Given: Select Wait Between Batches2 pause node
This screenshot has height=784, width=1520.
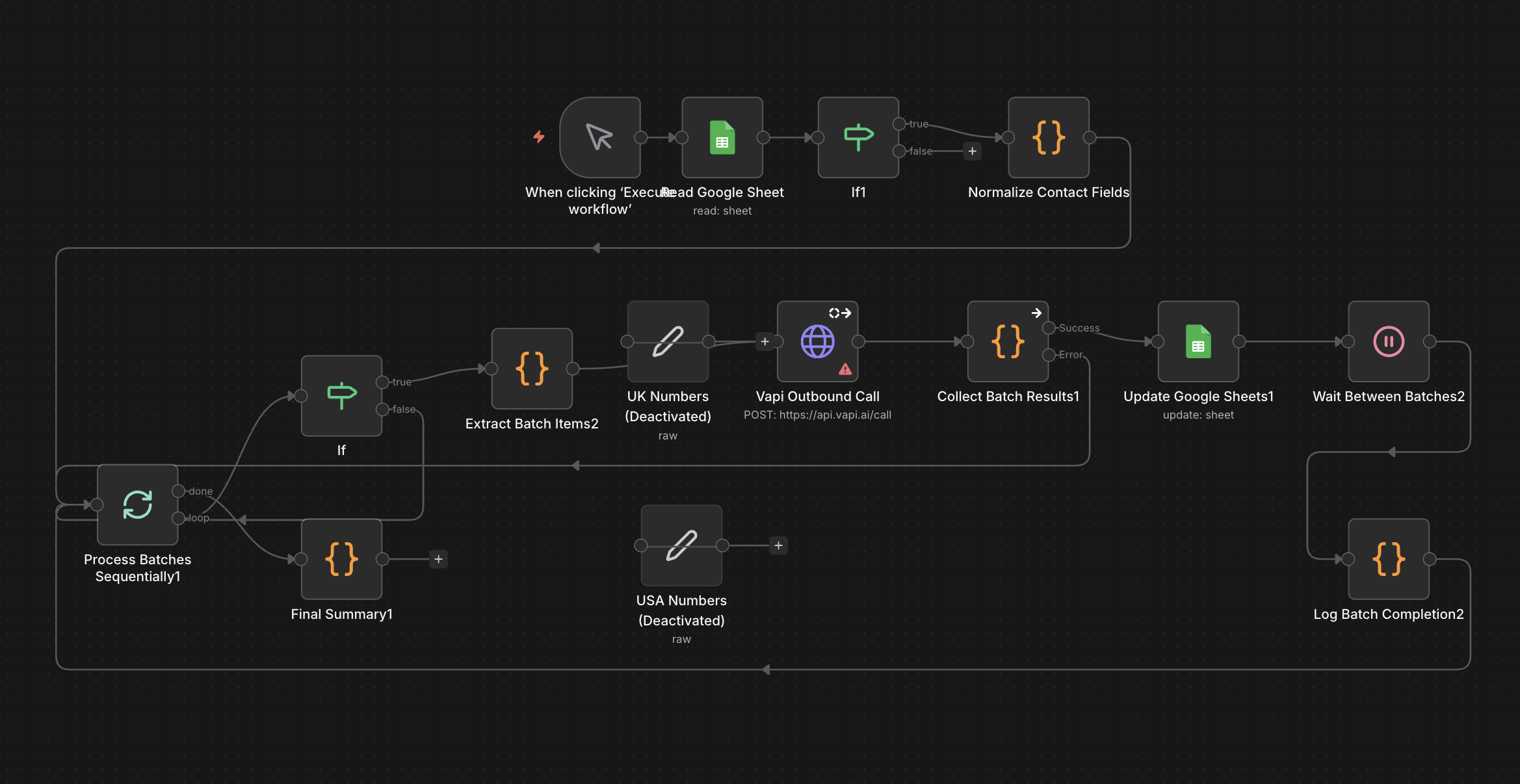Looking at the screenshot, I should 1389,341.
